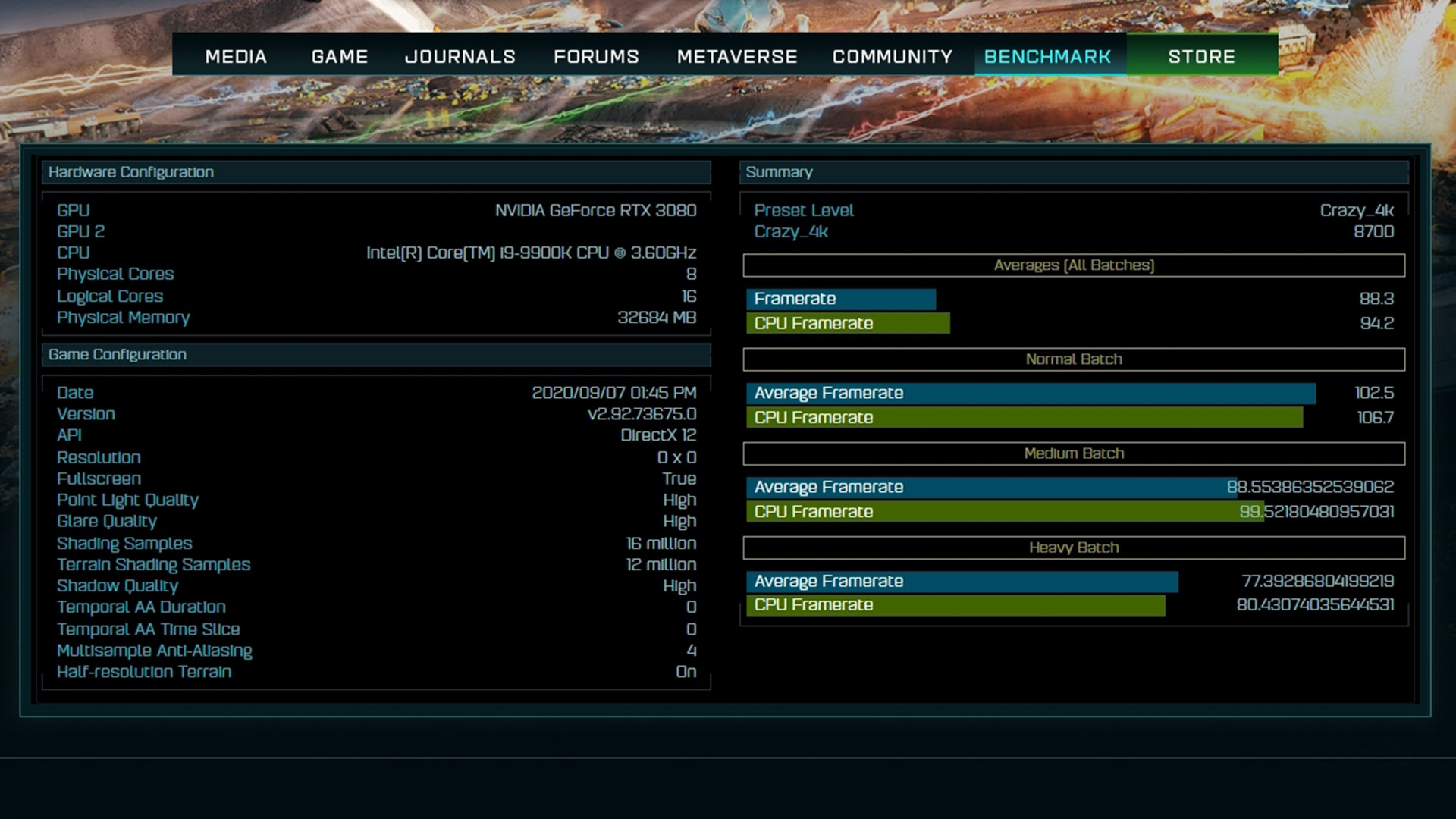Navigate to COMMUNITY
Viewport: 1456px width, 819px height.
point(892,57)
